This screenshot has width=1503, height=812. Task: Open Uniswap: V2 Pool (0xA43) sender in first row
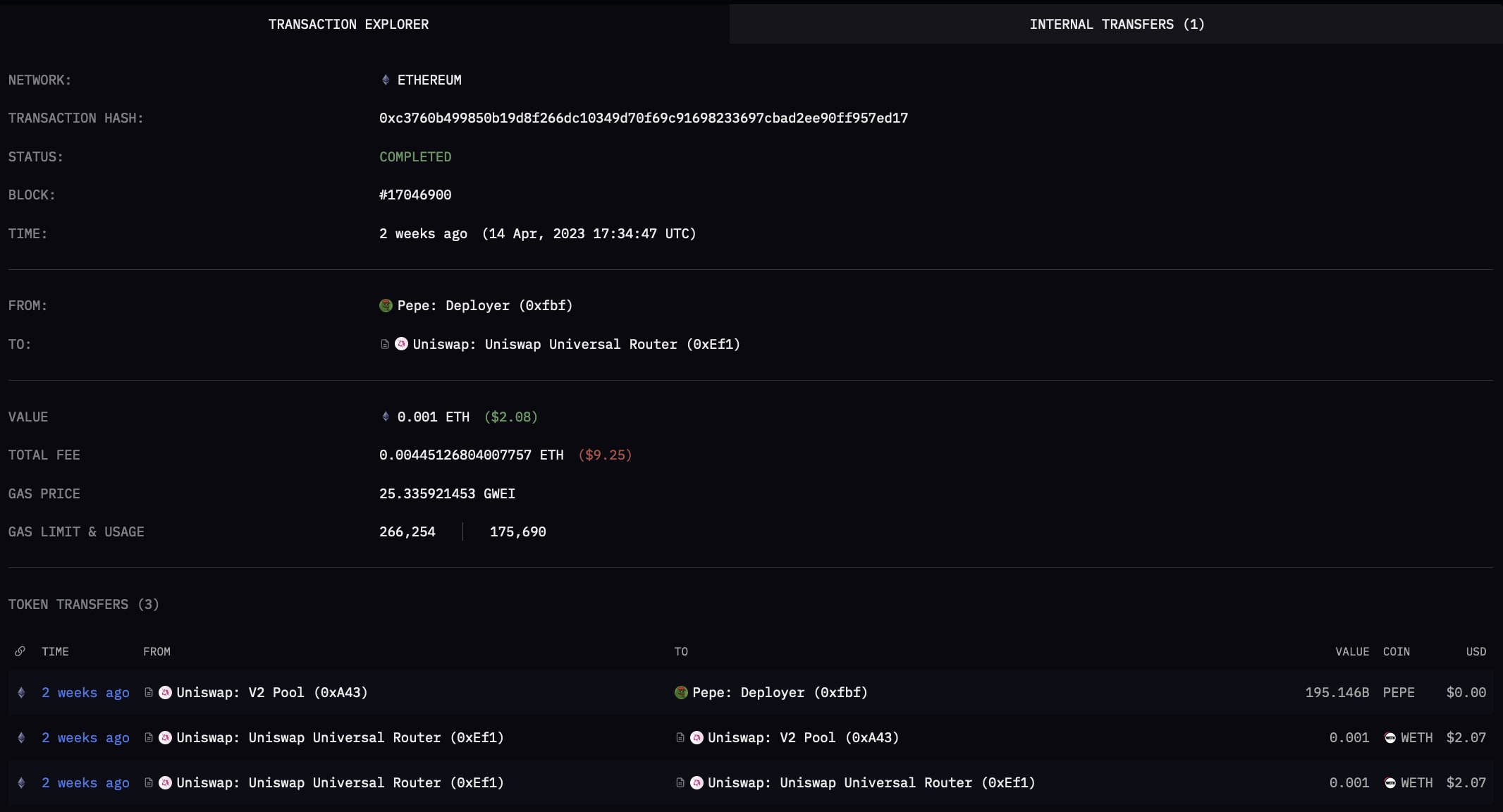tap(272, 692)
